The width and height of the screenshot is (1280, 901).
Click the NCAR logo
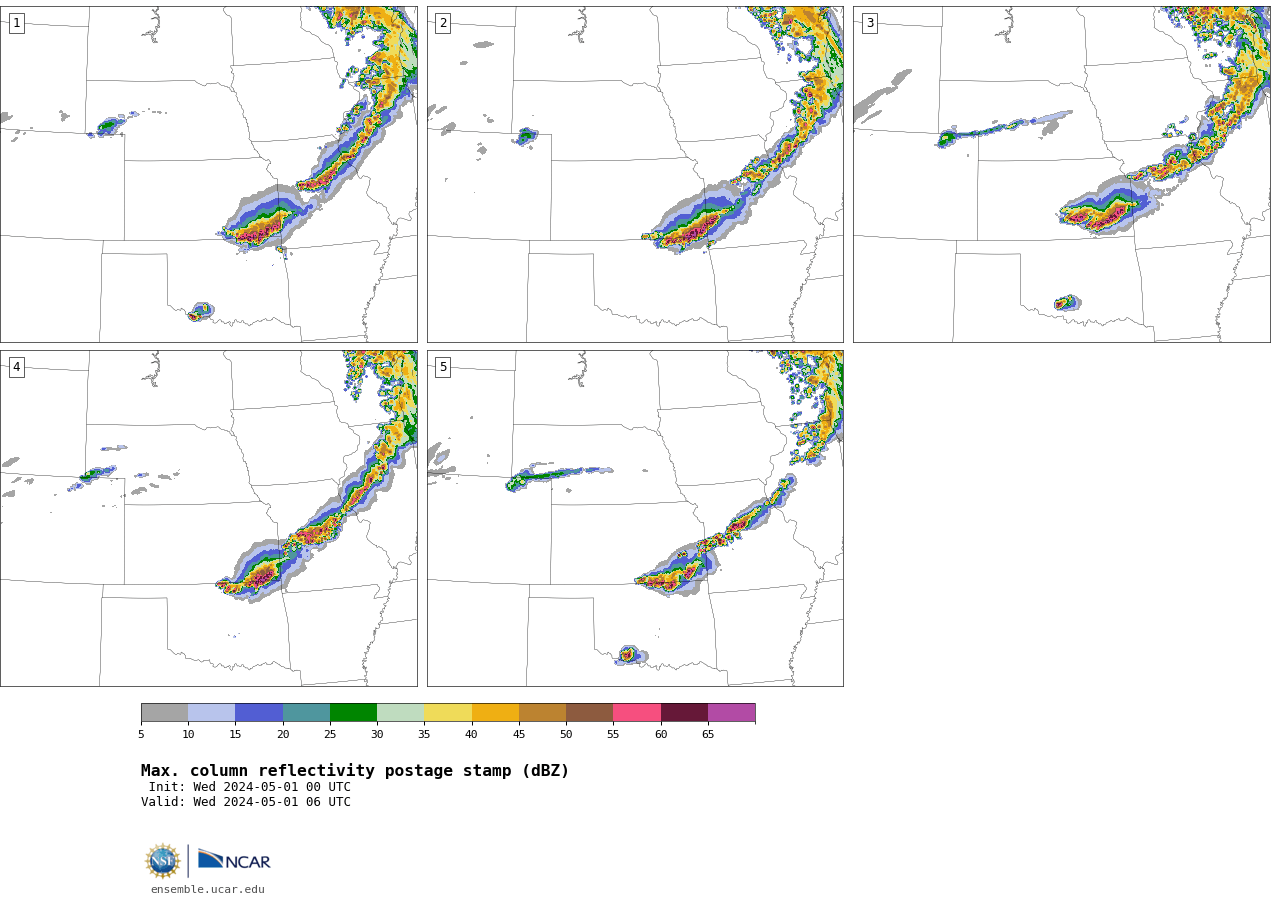point(234,860)
